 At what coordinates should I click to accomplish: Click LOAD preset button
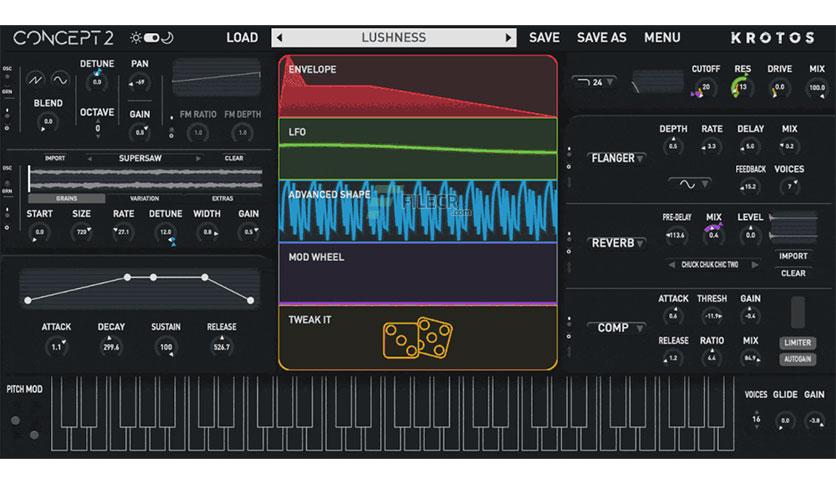(242, 38)
